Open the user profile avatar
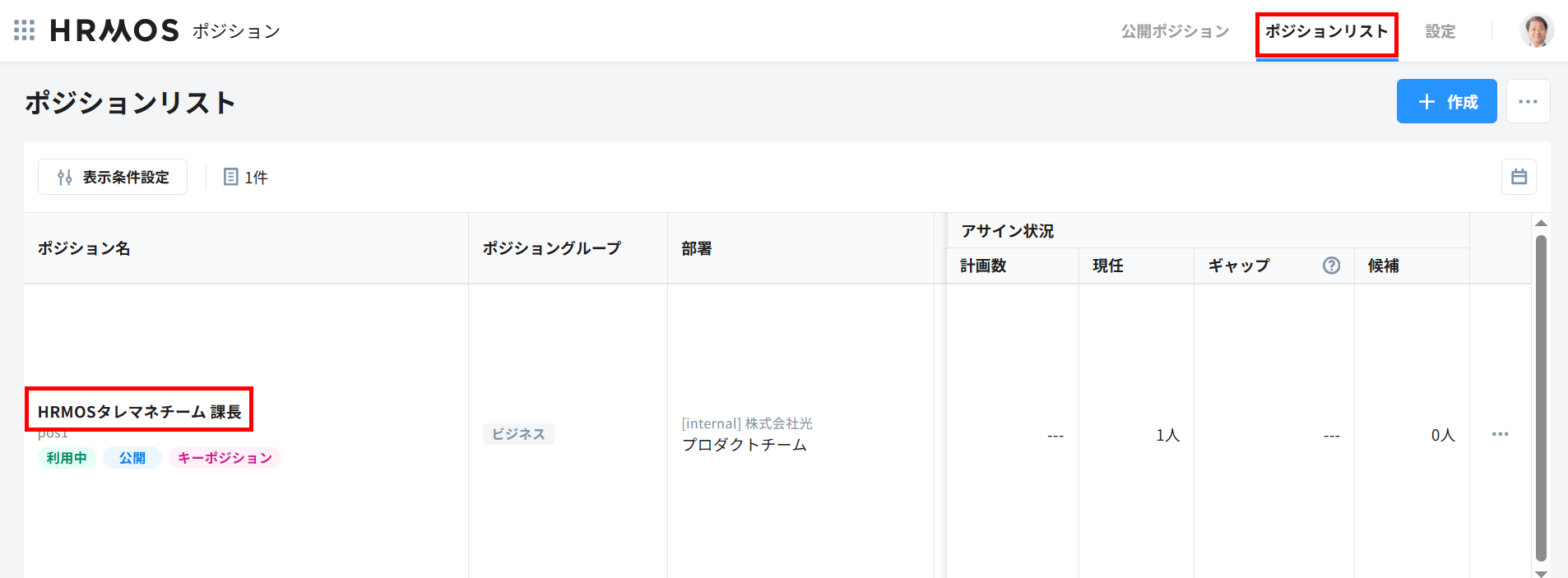This screenshot has width=1568, height=578. (x=1536, y=31)
